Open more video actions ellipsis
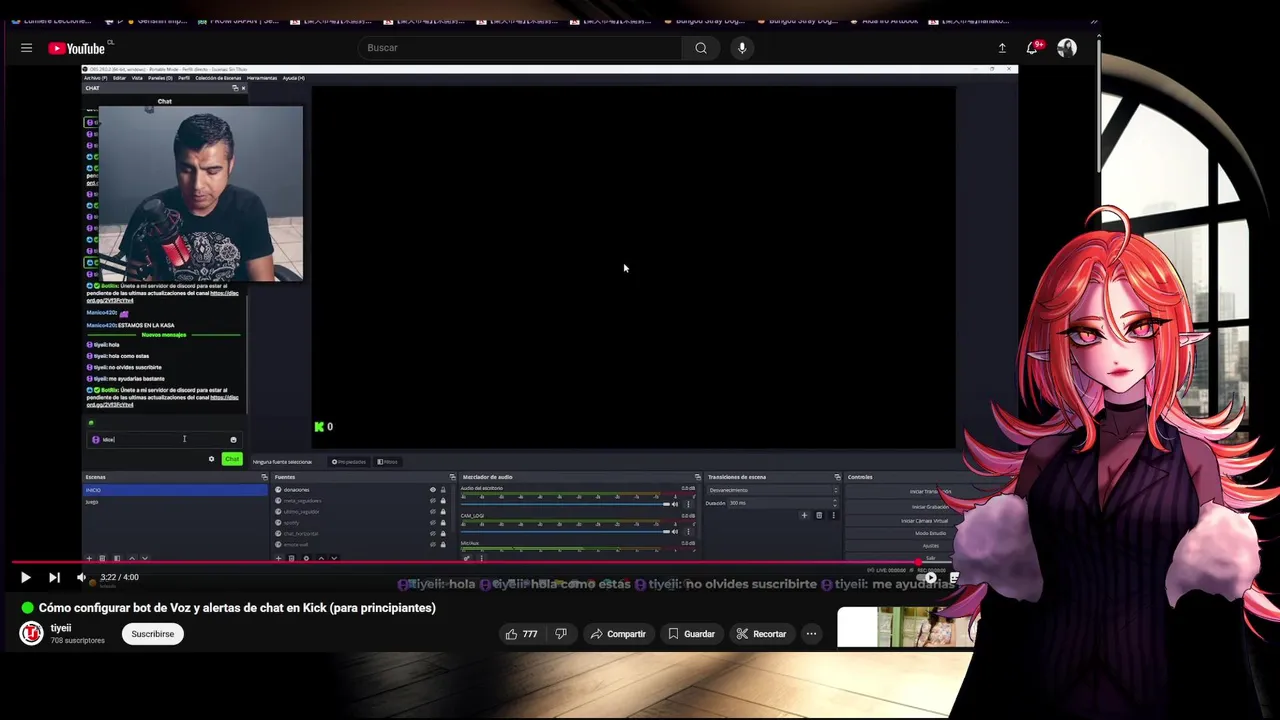The height and width of the screenshot is (720, 1280). [x=811, y=634]
